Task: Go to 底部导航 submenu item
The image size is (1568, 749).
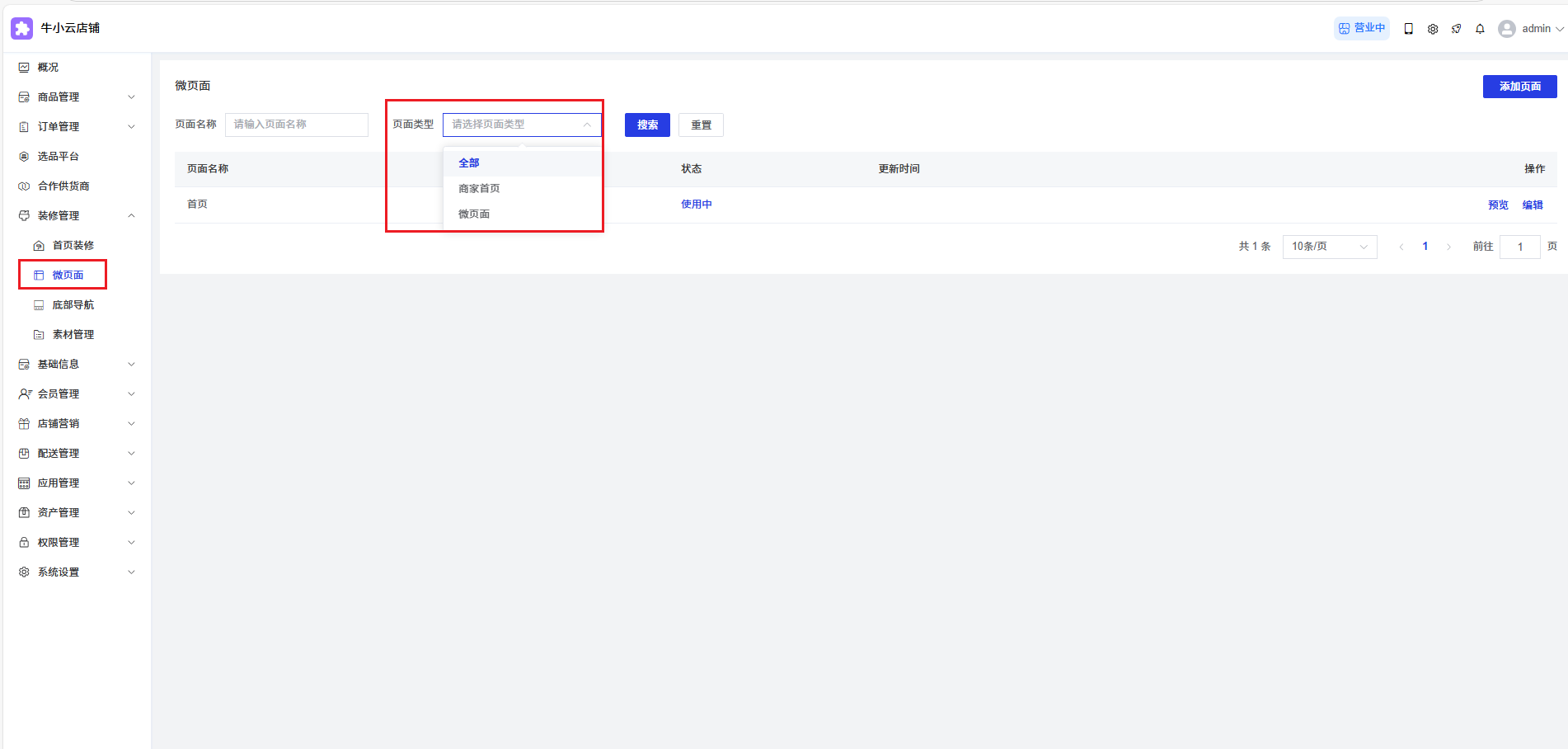Action: point(73,305)
